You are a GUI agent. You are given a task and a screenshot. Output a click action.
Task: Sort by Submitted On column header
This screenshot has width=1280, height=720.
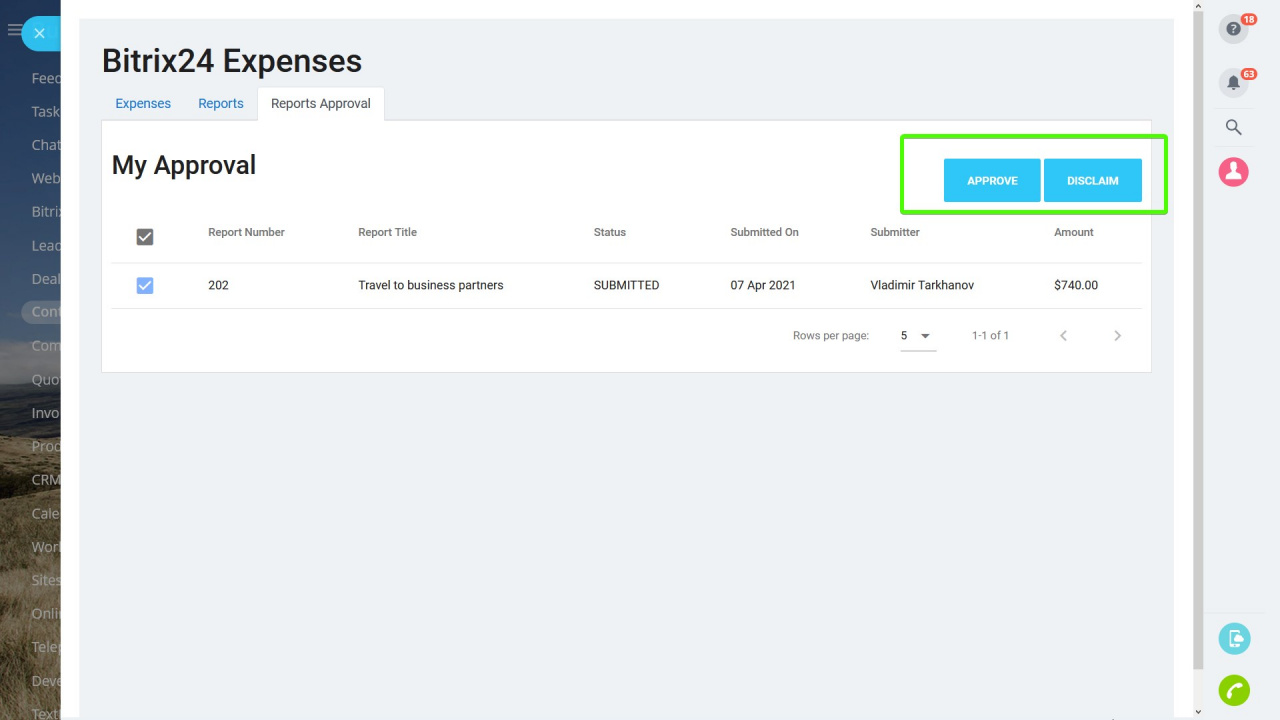point(764,232)
